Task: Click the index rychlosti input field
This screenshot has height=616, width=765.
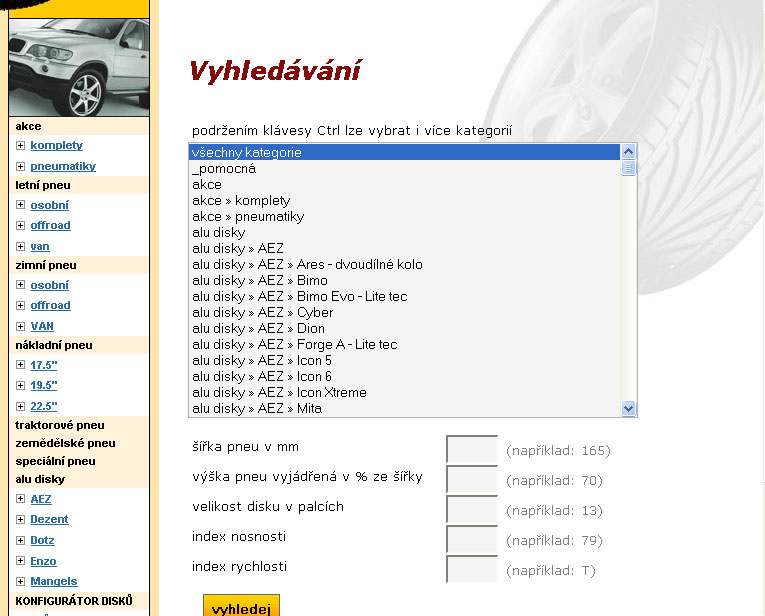Action: 472,569
